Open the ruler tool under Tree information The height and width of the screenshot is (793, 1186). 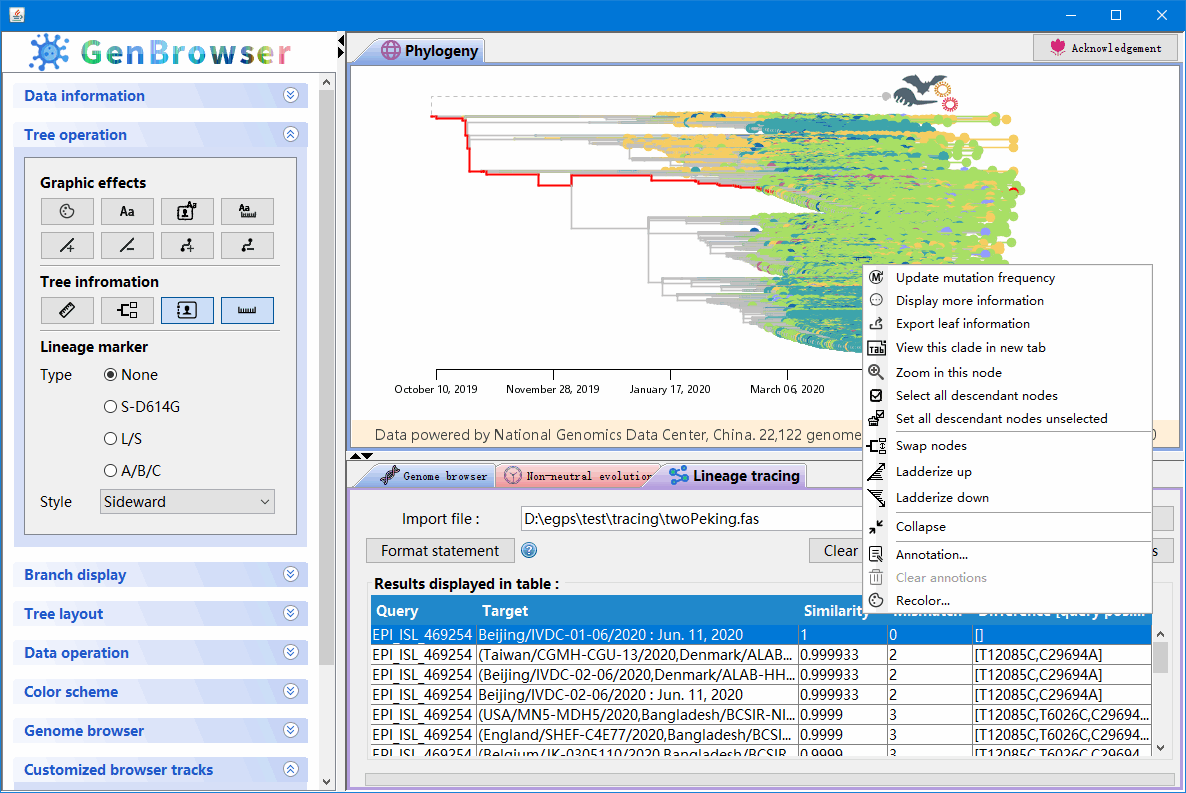point(67,310)
